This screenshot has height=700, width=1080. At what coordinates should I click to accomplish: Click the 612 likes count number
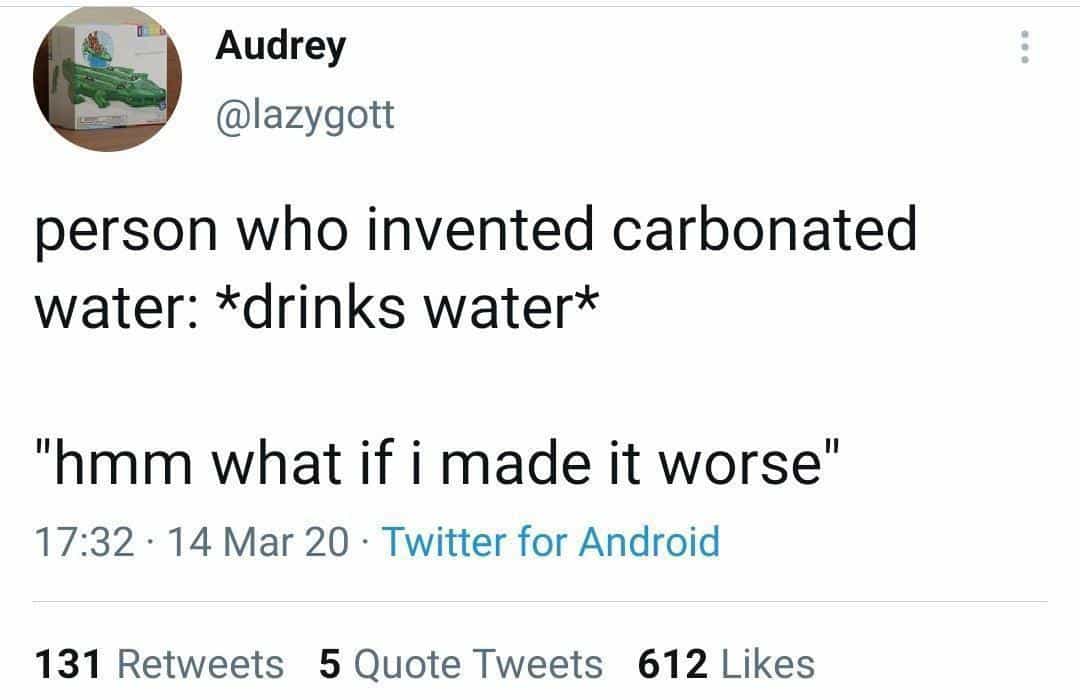[672, 664]
